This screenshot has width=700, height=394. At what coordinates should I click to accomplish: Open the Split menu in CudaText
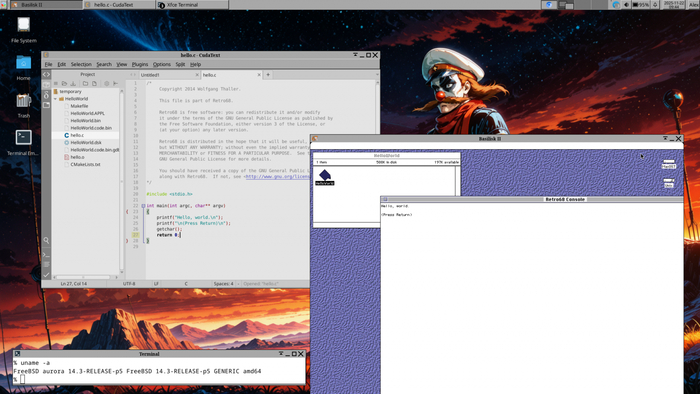(x=180, y=64)
